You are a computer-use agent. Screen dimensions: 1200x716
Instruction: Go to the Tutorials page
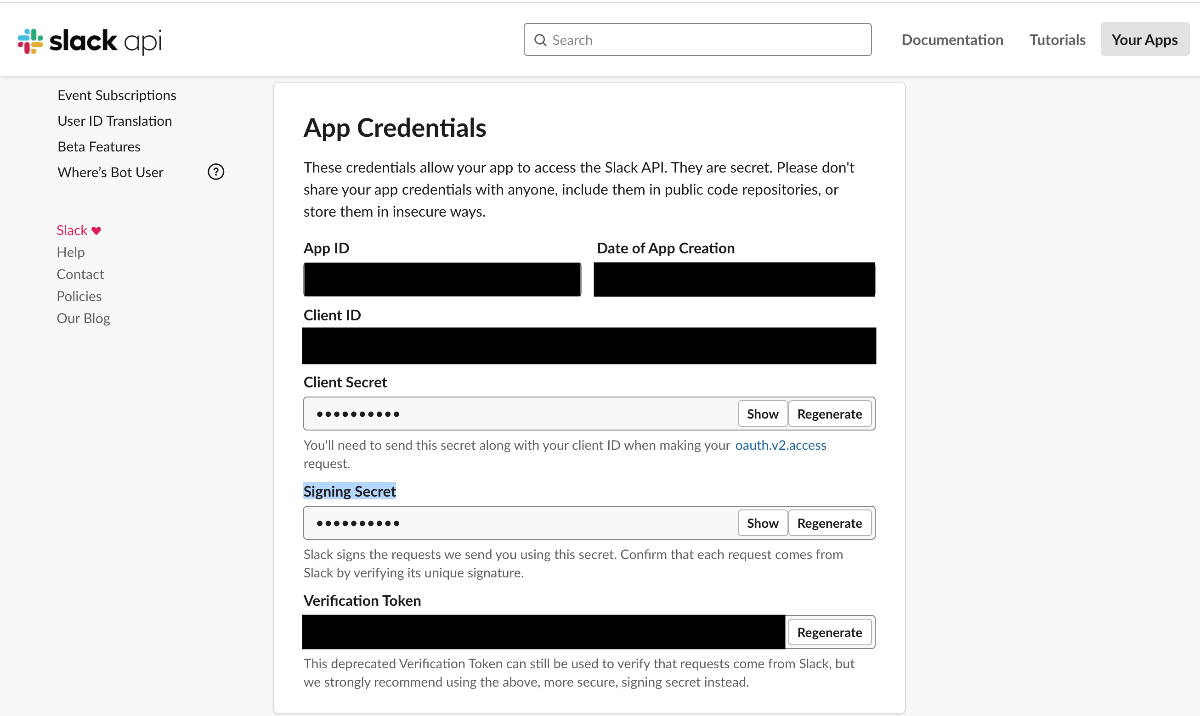click(1057, 40)
